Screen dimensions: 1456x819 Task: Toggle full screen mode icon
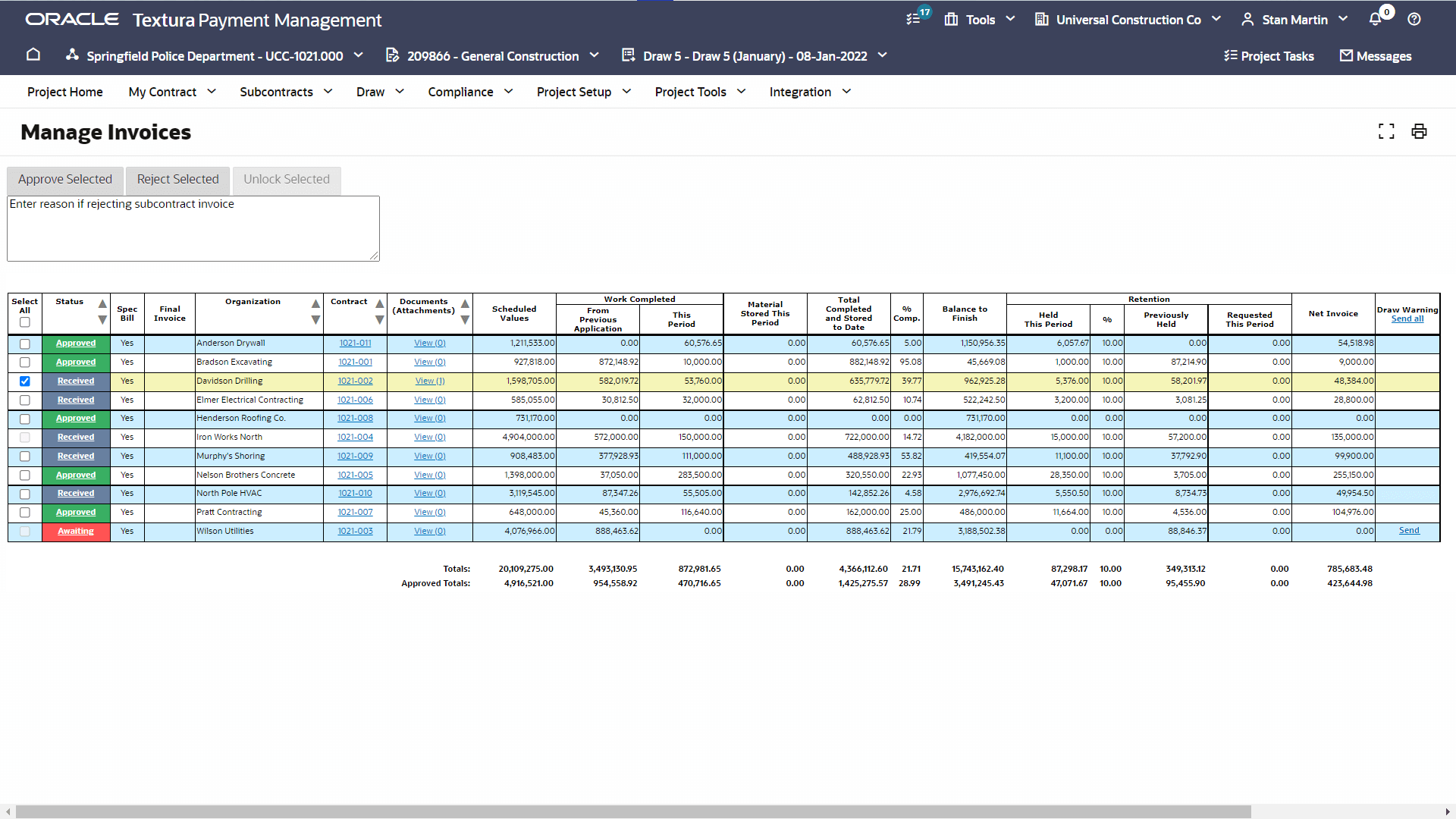coord(1386,132)
